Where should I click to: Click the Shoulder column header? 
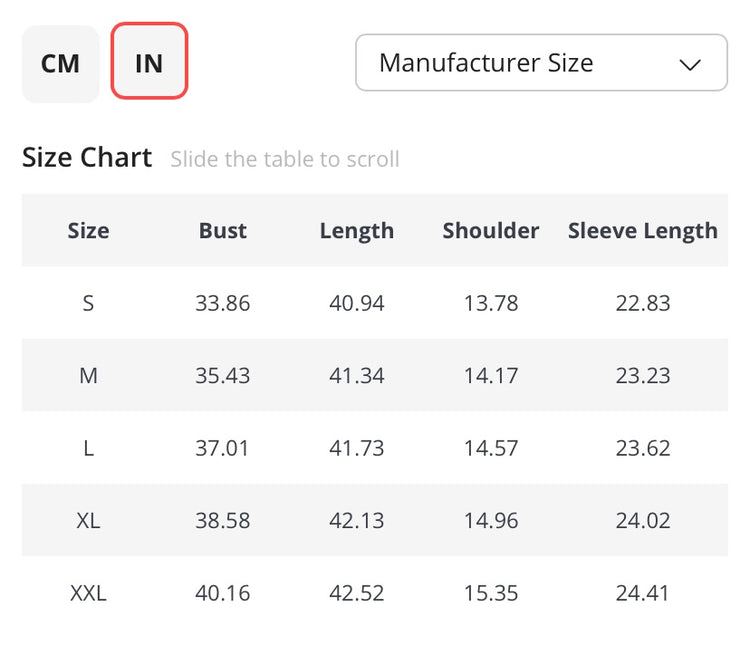click(x=491, y=230)
